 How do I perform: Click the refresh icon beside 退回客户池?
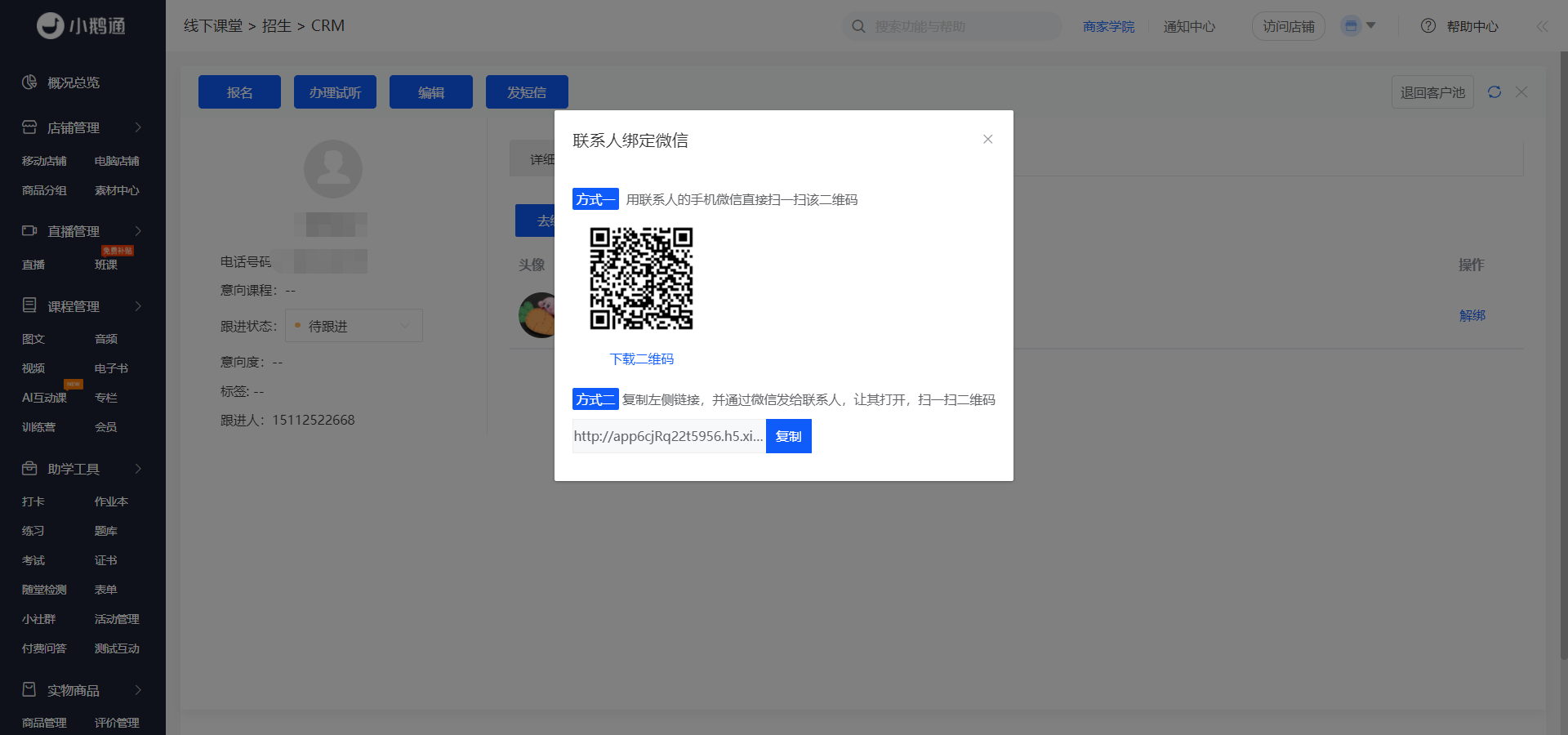coord(1494,92)
